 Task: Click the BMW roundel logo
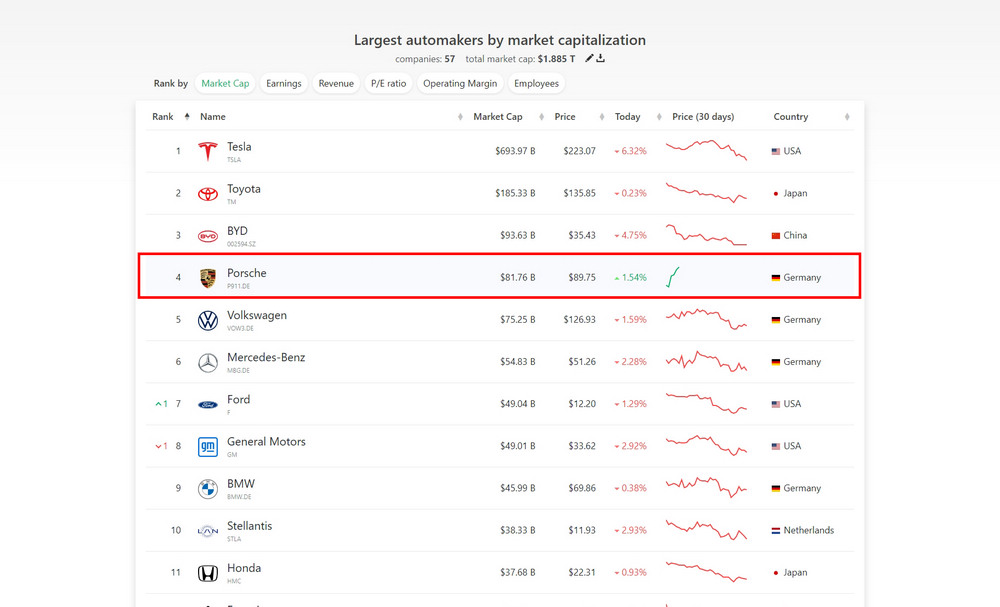[x=207, y=489]
